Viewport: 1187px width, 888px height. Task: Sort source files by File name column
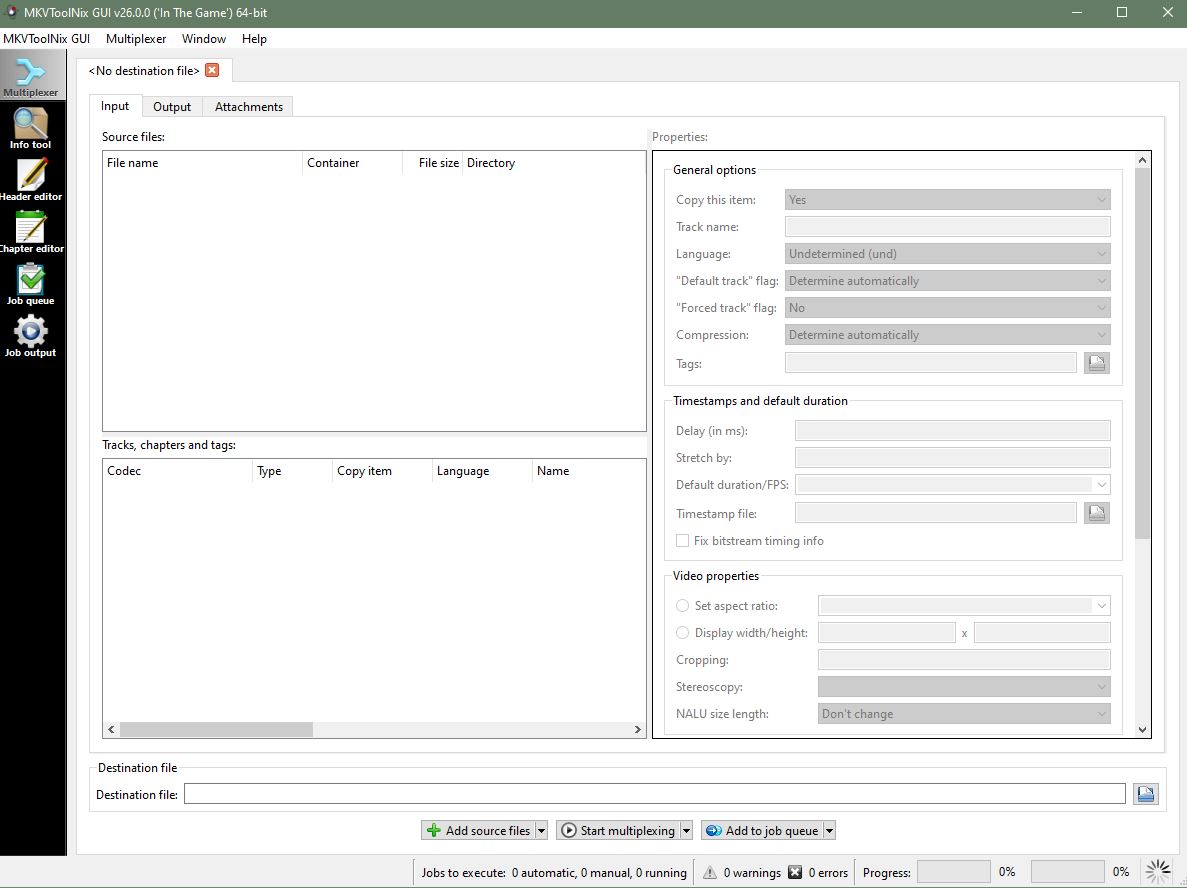pyautogui.click(x=202, y=163)
